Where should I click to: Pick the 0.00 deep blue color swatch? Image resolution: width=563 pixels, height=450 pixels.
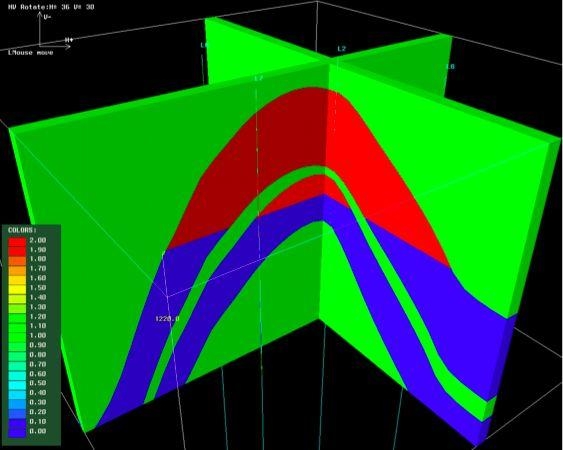pos(17,431)
